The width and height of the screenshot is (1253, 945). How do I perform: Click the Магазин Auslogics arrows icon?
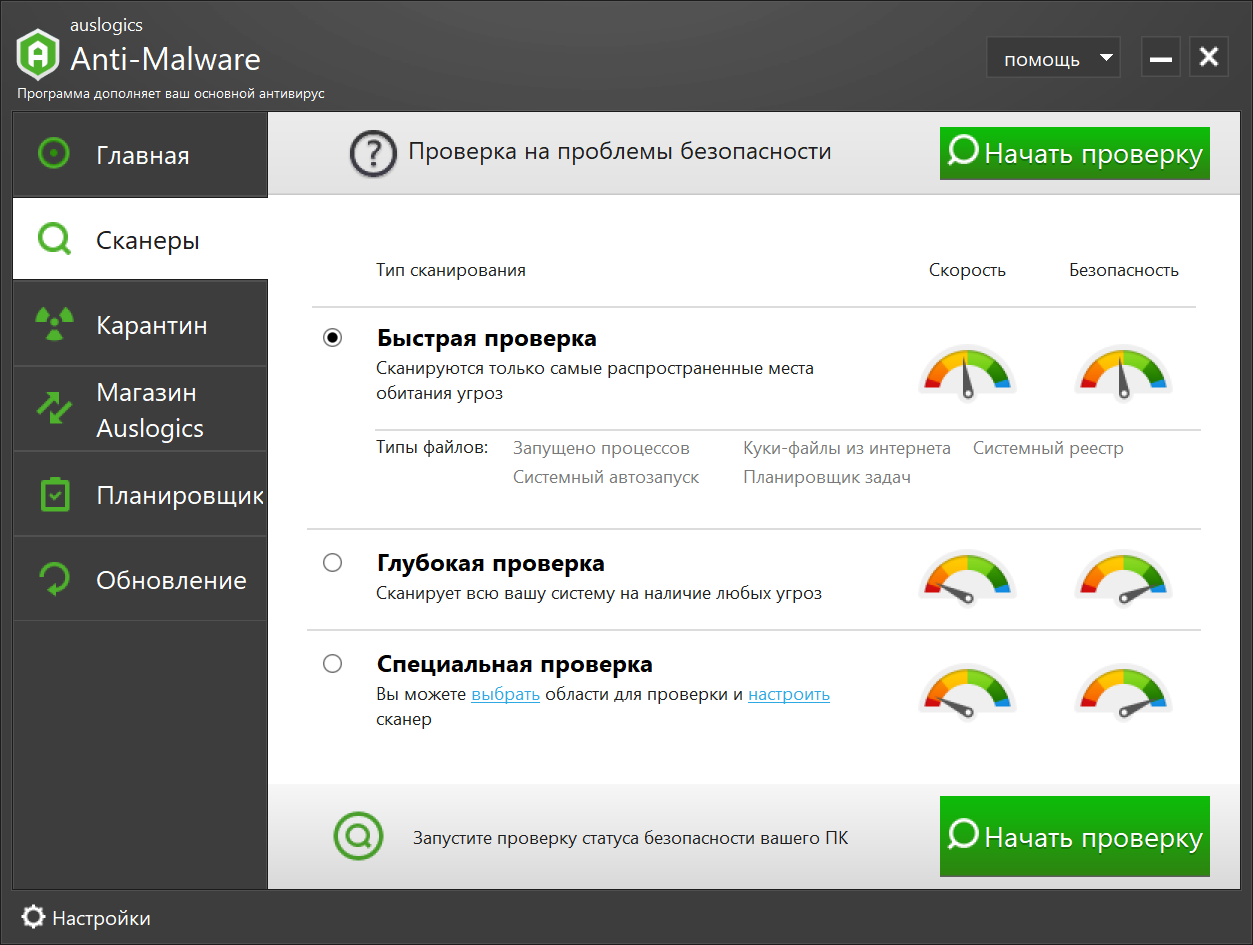click(54, 408)
